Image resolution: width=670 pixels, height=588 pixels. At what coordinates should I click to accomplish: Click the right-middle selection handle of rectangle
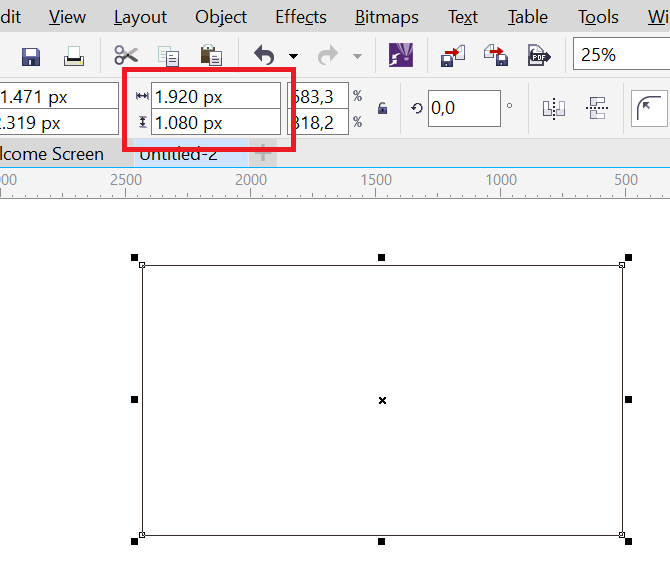tap(628, 400)
